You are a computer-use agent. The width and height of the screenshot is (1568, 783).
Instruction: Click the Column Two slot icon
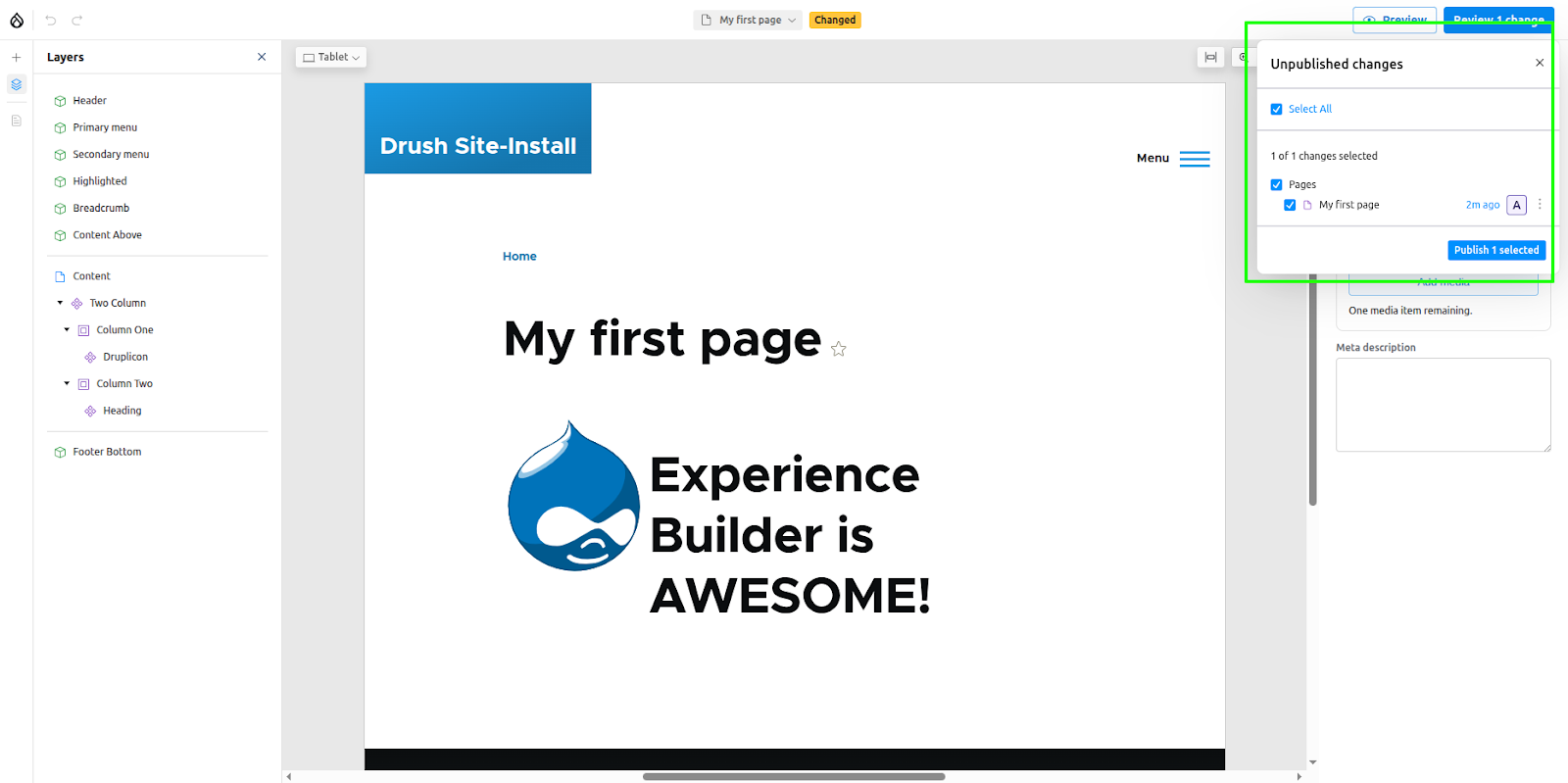pyautogui.click(x=84, y=384)
